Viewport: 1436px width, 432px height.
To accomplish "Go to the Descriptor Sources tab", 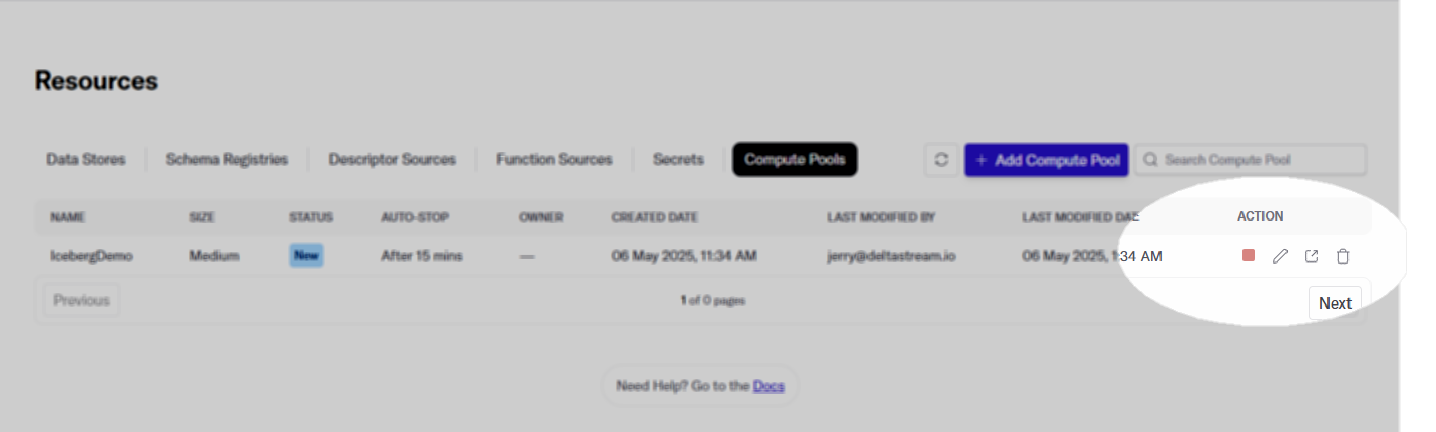I will [392, 160].
